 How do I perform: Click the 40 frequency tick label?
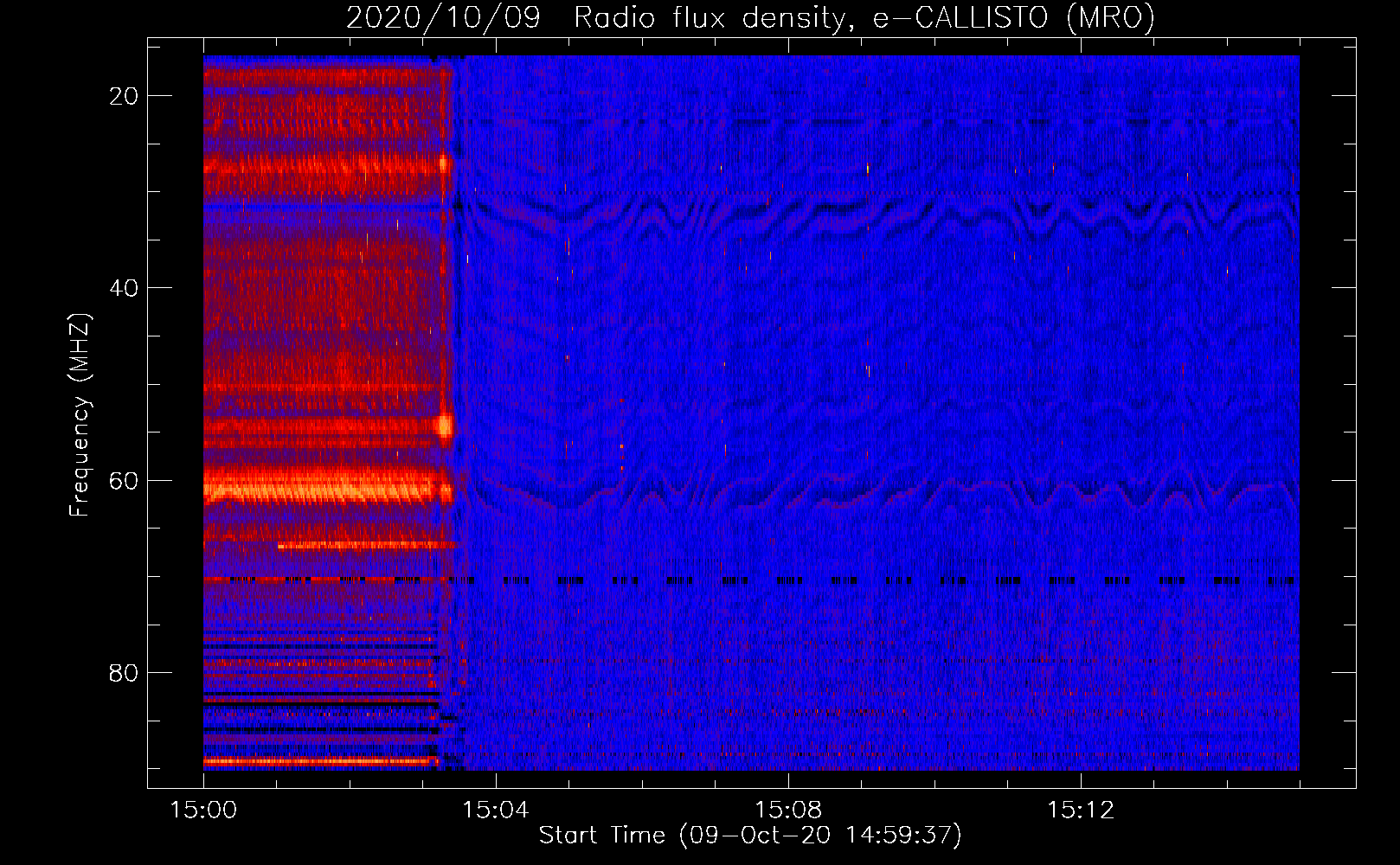click(x=124, y=288)
